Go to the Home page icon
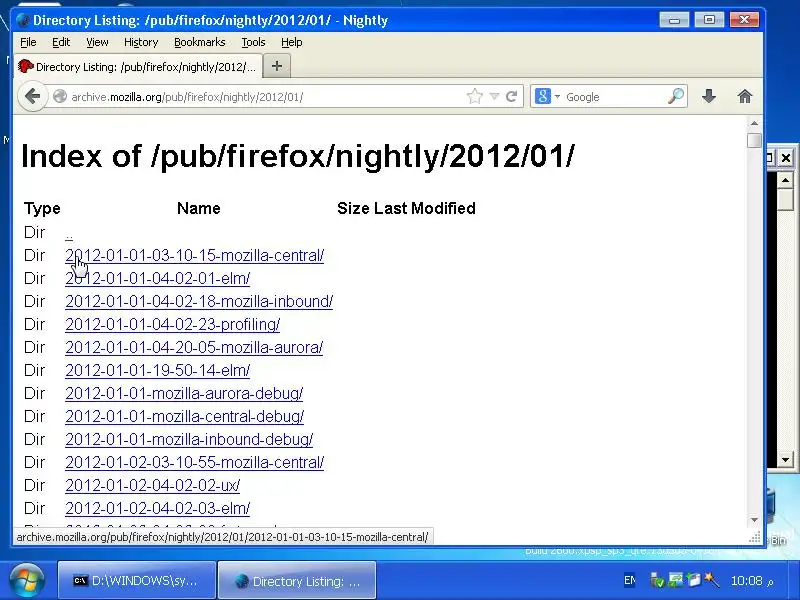The height and width of the screenshot is (600, 800). [x=745, y=96]
